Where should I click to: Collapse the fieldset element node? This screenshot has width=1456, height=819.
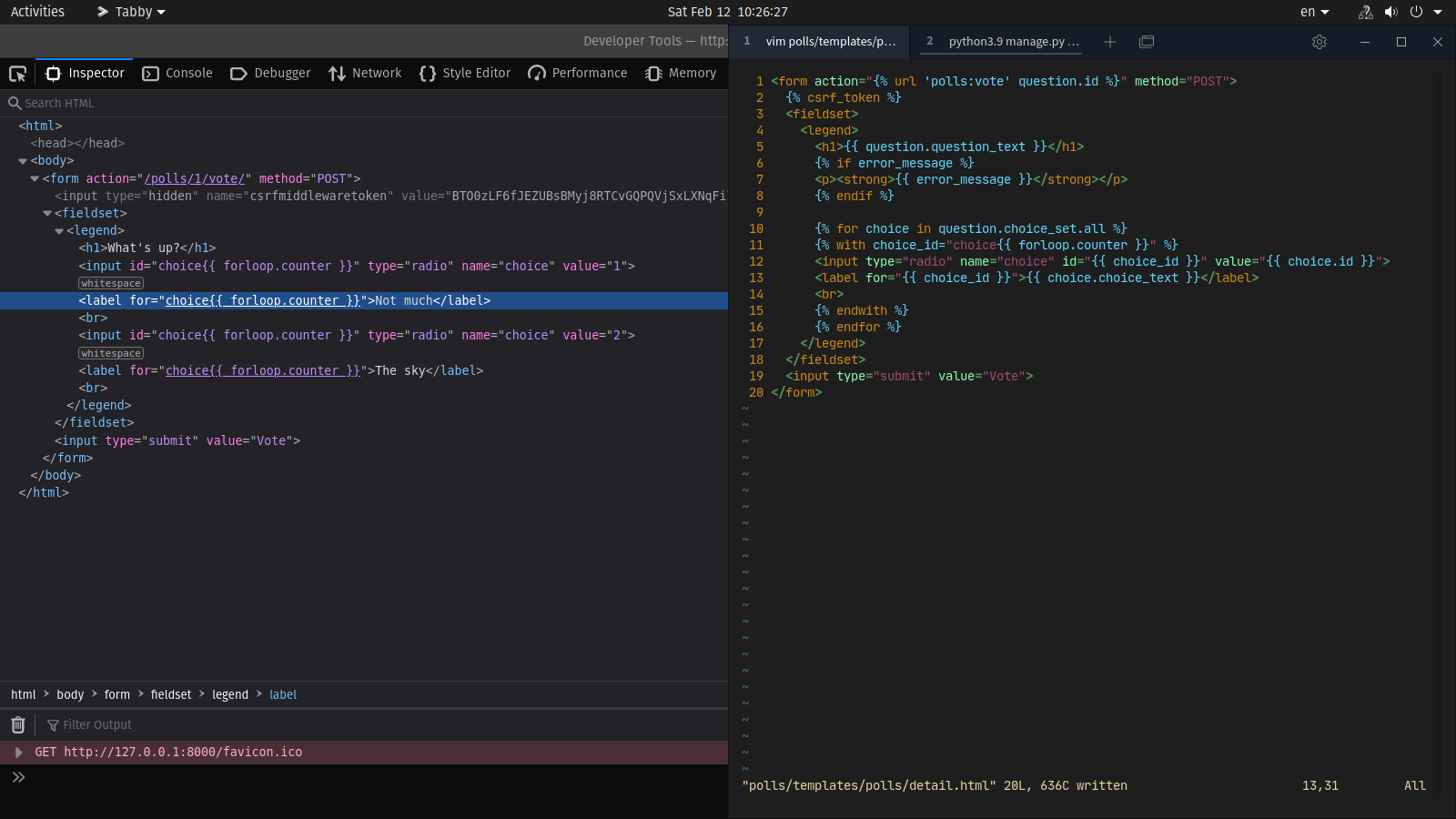pos(47,213)
